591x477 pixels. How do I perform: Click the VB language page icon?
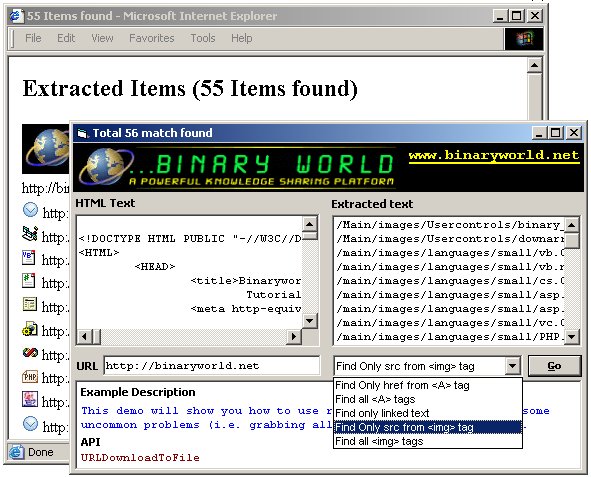(29, 257)
